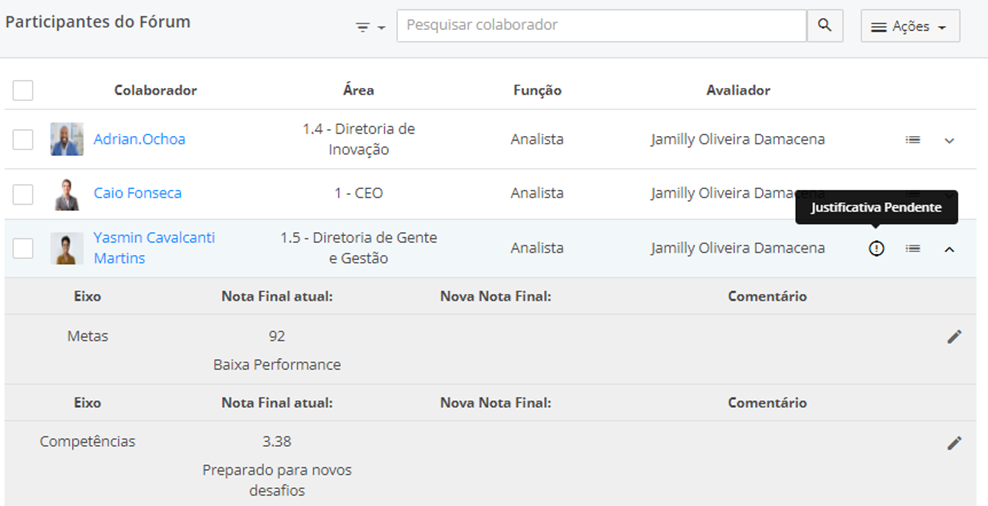Click the list icon in Yasmin Cavalcanti row
Image resolution: width=988 pixels, height=506 pixels.
click(x=912, y=248)
